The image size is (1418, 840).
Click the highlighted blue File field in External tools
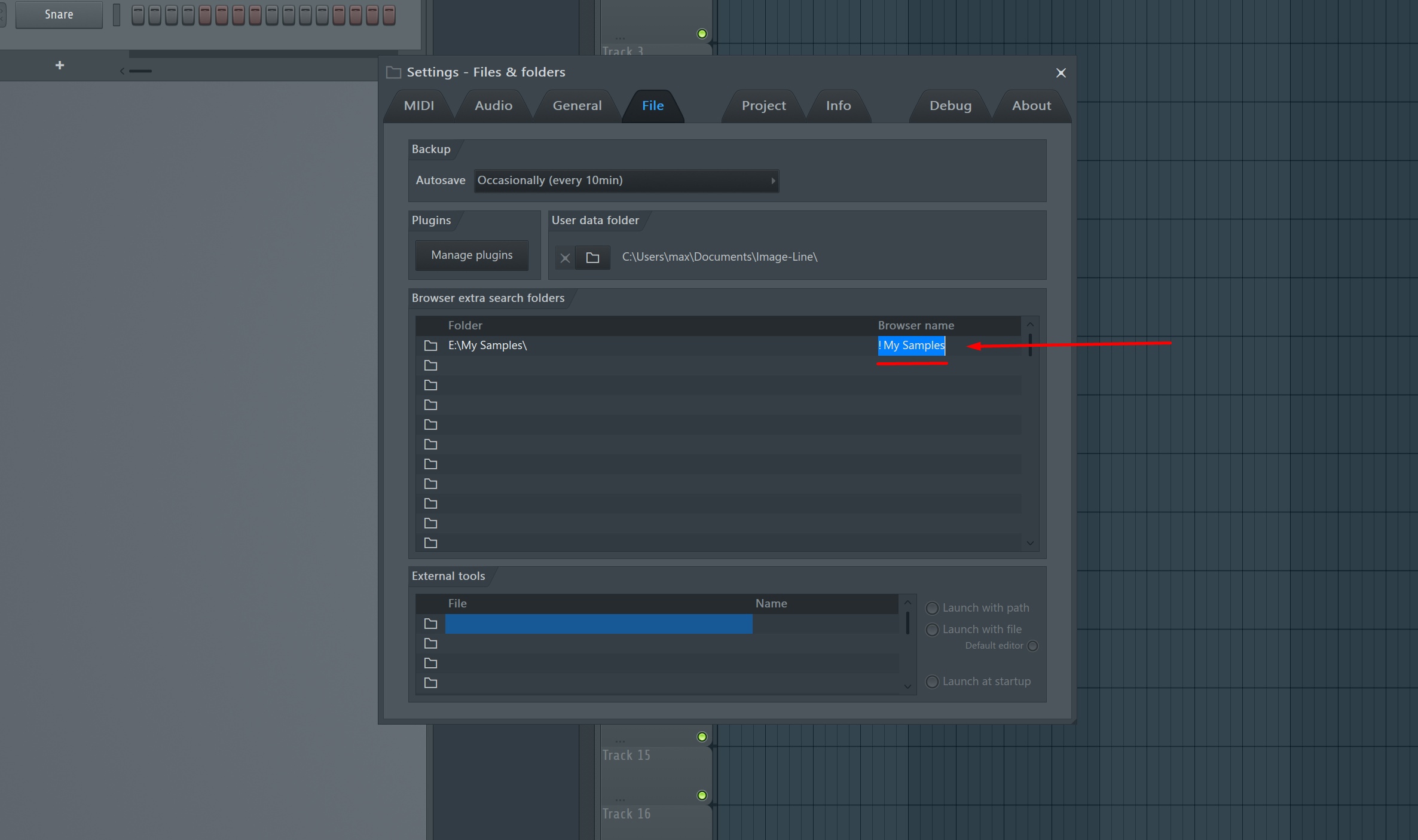point(598,624)
